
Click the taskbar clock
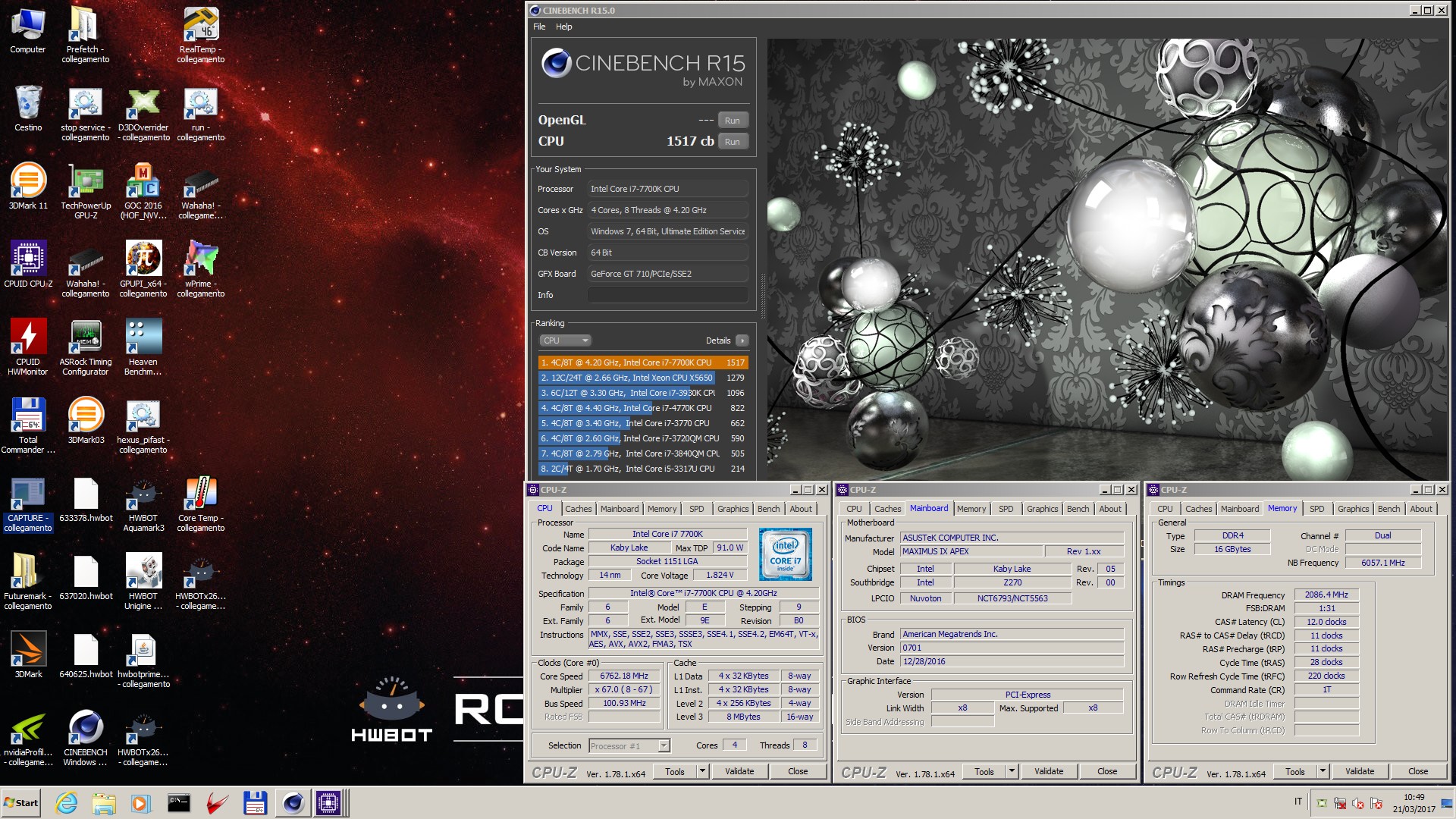tap(1414, 802)
